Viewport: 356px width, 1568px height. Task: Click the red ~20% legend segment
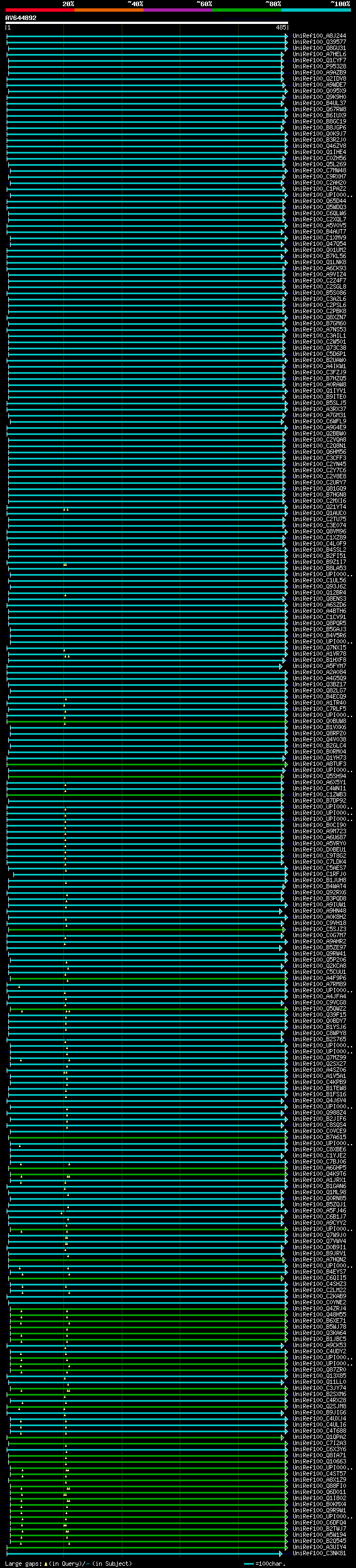click(x=39, y=10)
